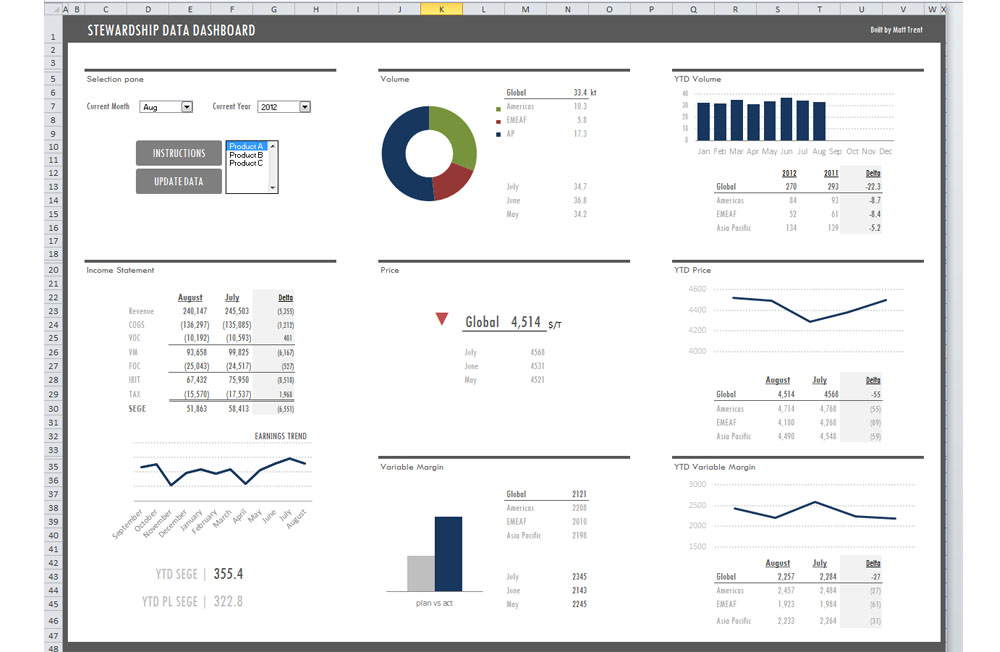Click the red down-triangle price indicator
The height and width of the screenshot is (652, 1000).
(x=442, y=318)
